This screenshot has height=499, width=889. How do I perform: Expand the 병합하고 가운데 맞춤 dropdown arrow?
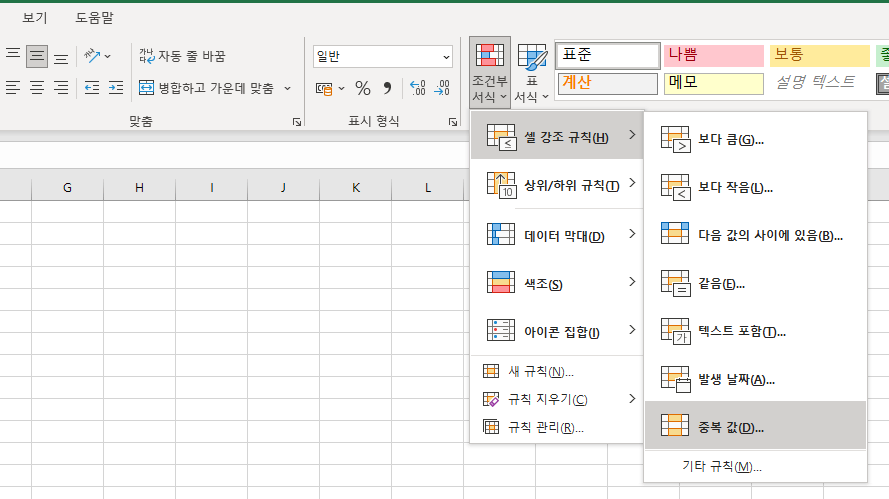pos(288,88)
